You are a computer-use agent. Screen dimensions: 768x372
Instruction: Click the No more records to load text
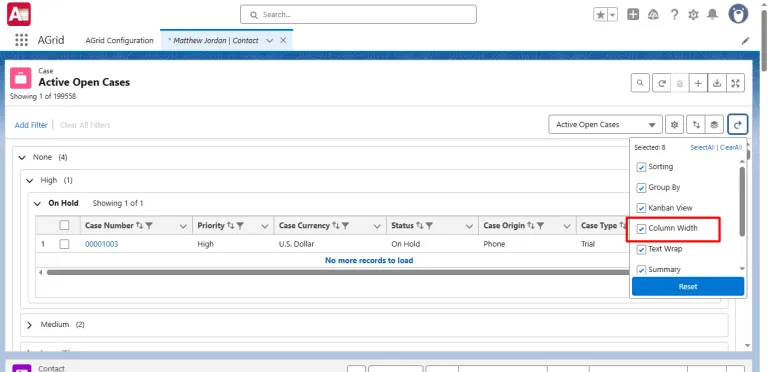pyautogui.click(x=369, y=260)
